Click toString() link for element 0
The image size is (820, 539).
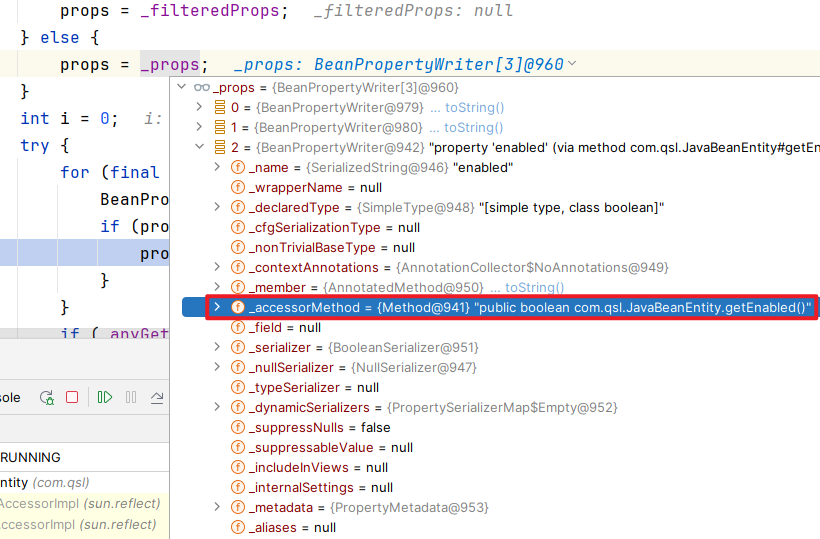tap(474, 108)
